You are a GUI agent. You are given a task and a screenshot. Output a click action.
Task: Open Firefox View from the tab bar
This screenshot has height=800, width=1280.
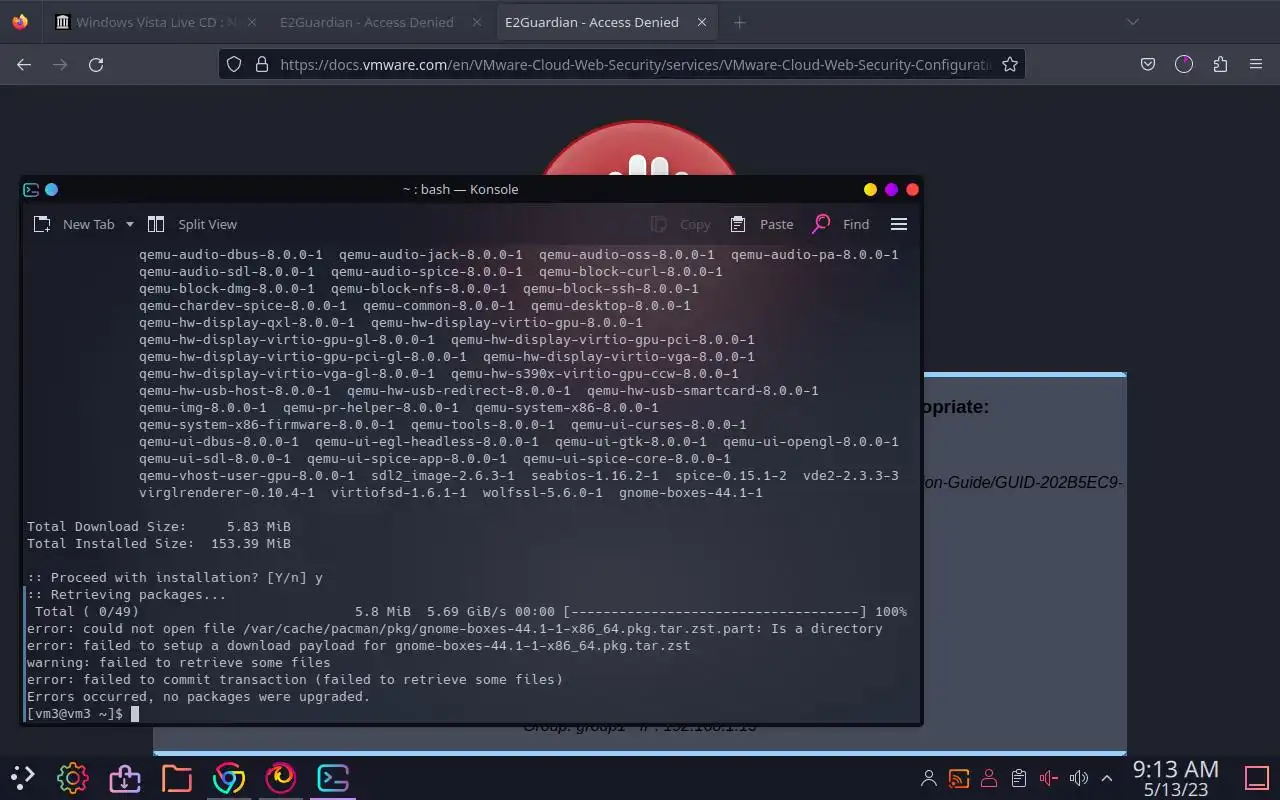pyautogui.click(x=20, y=22)
